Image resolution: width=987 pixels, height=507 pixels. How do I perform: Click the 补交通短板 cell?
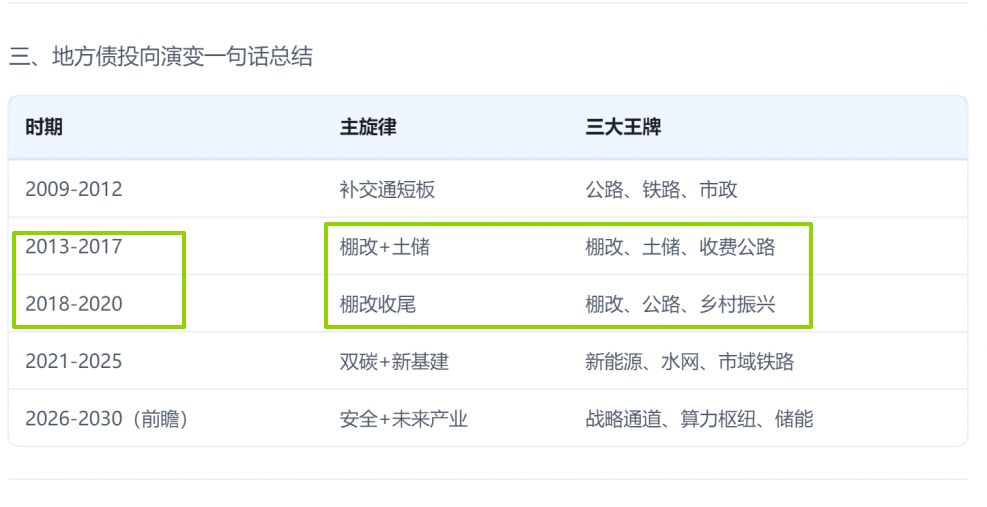pyautogui.click(x=387, y=189)
